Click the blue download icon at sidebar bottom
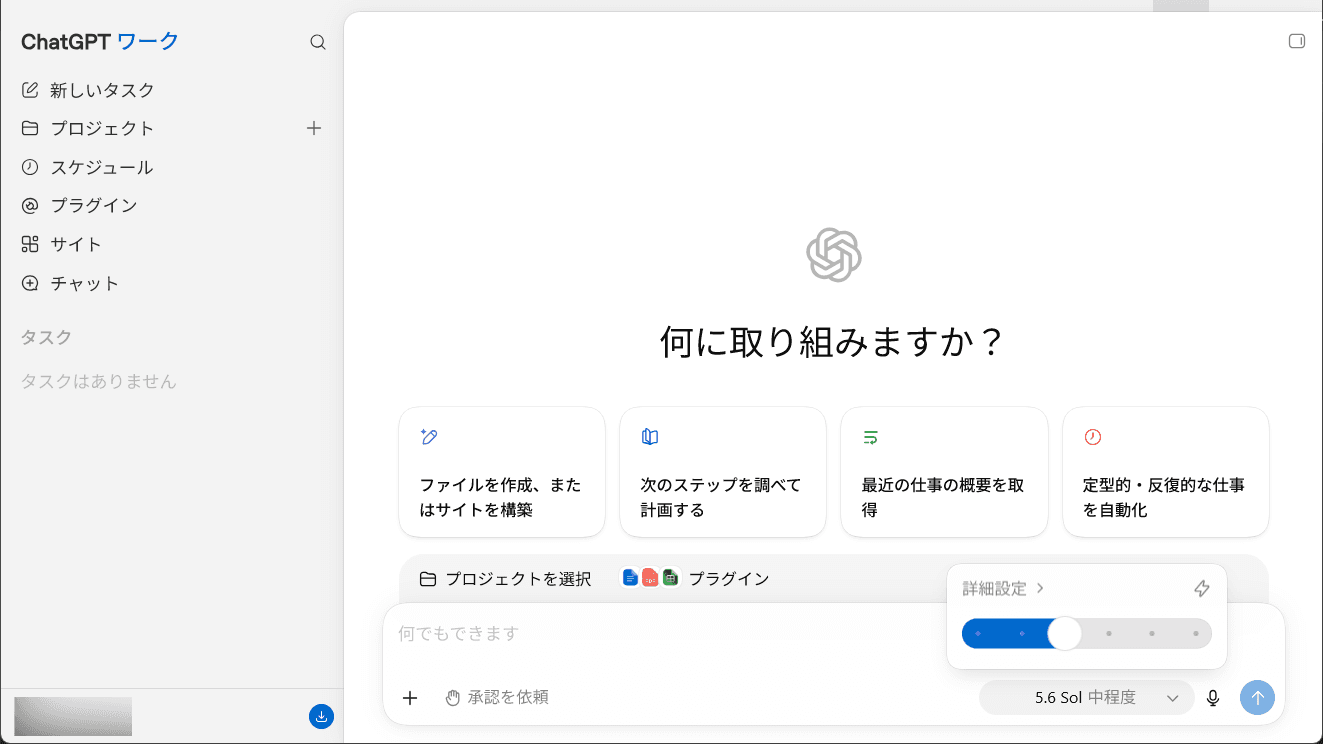 point(321,716)
